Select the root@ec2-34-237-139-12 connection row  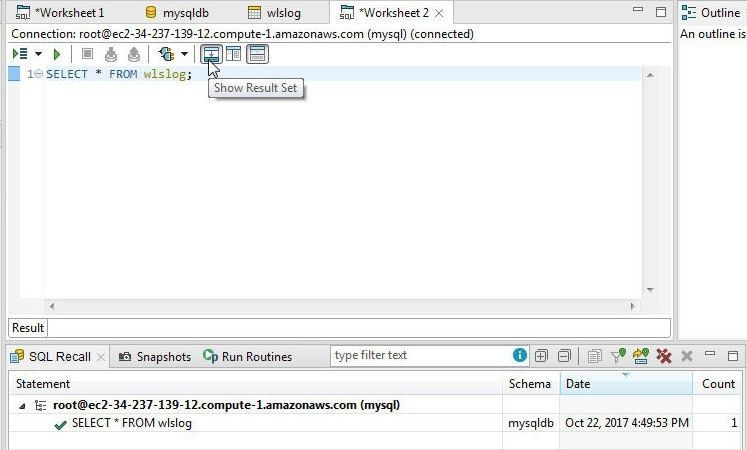click(x=226, y=405)
